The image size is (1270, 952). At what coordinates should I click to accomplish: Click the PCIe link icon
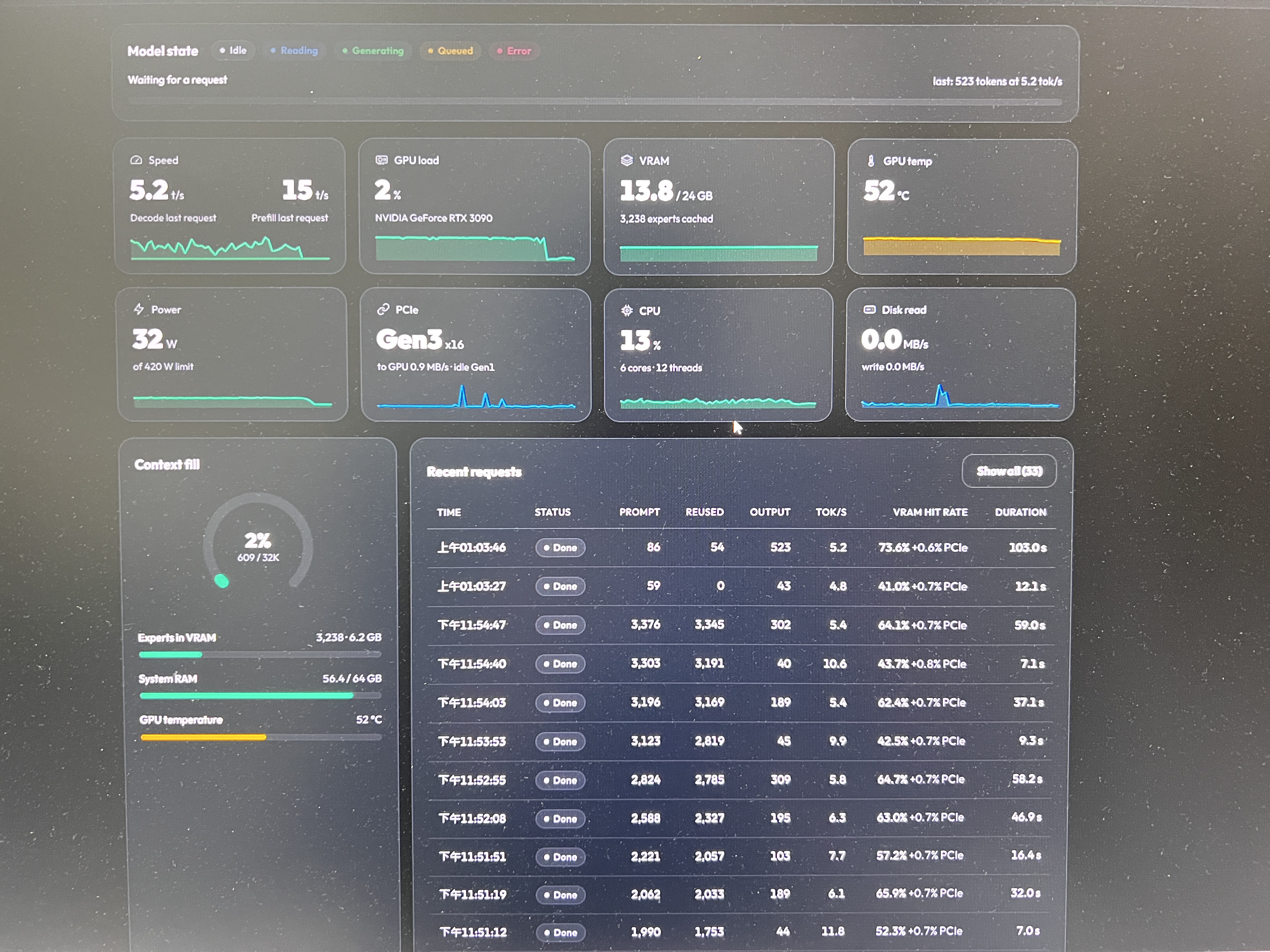(x=383, y=310)
